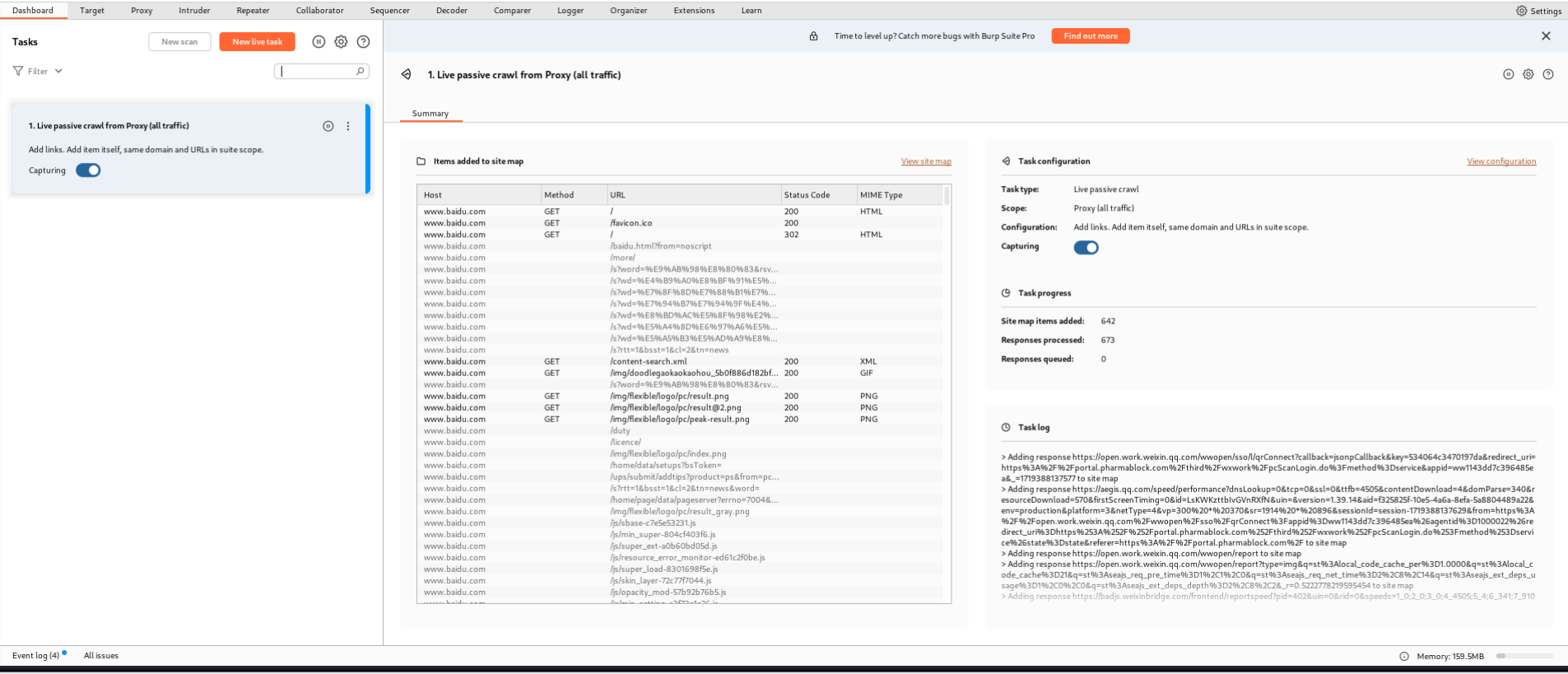
Task: Open the Proxy tab
Action: pos(142,11)
